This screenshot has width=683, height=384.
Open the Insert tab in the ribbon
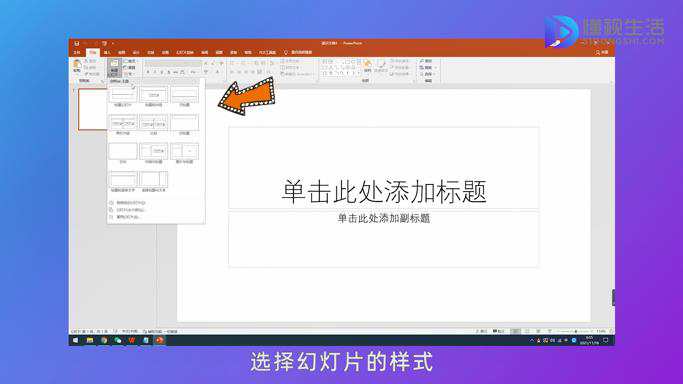point(107,53)
